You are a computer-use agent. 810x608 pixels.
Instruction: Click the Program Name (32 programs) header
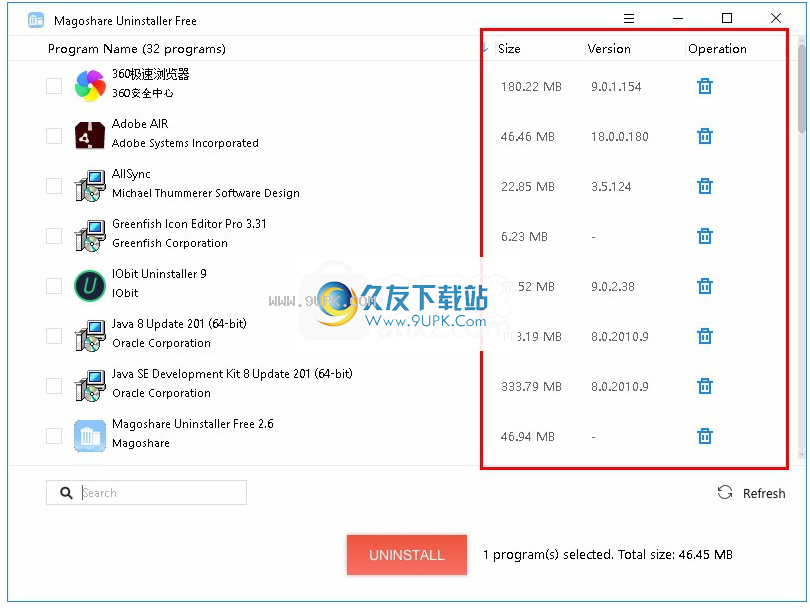tap(136, 49)
